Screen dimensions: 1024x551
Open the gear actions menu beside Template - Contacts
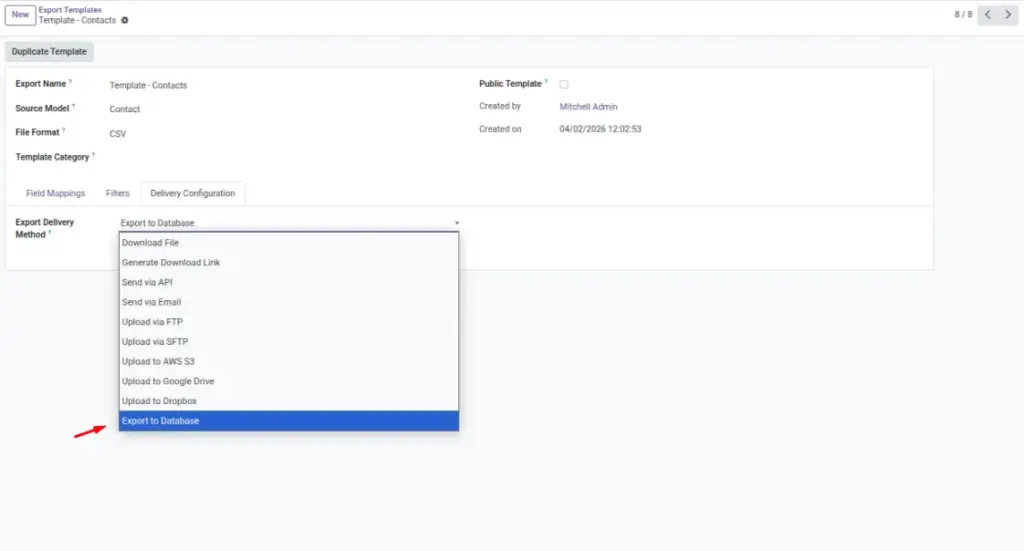(x=125, y=20)
